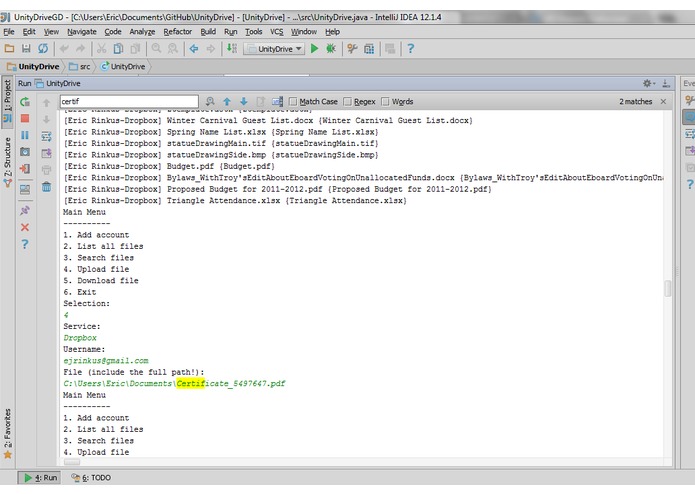Enable the Regex checkbox

point(348,101)
